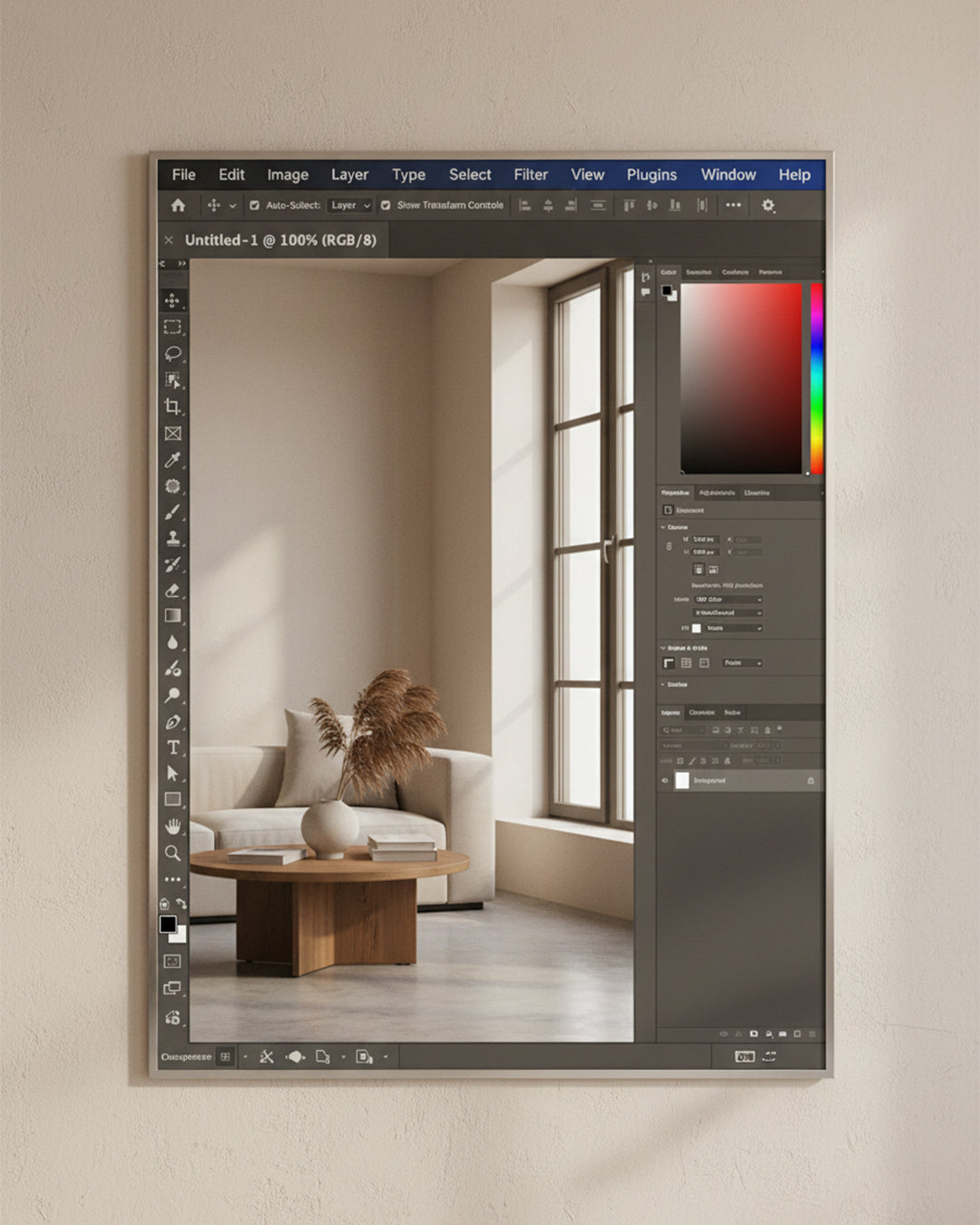Hide the Background layer
Viewport: 980px width, 1225px height.
coord(665,780)
